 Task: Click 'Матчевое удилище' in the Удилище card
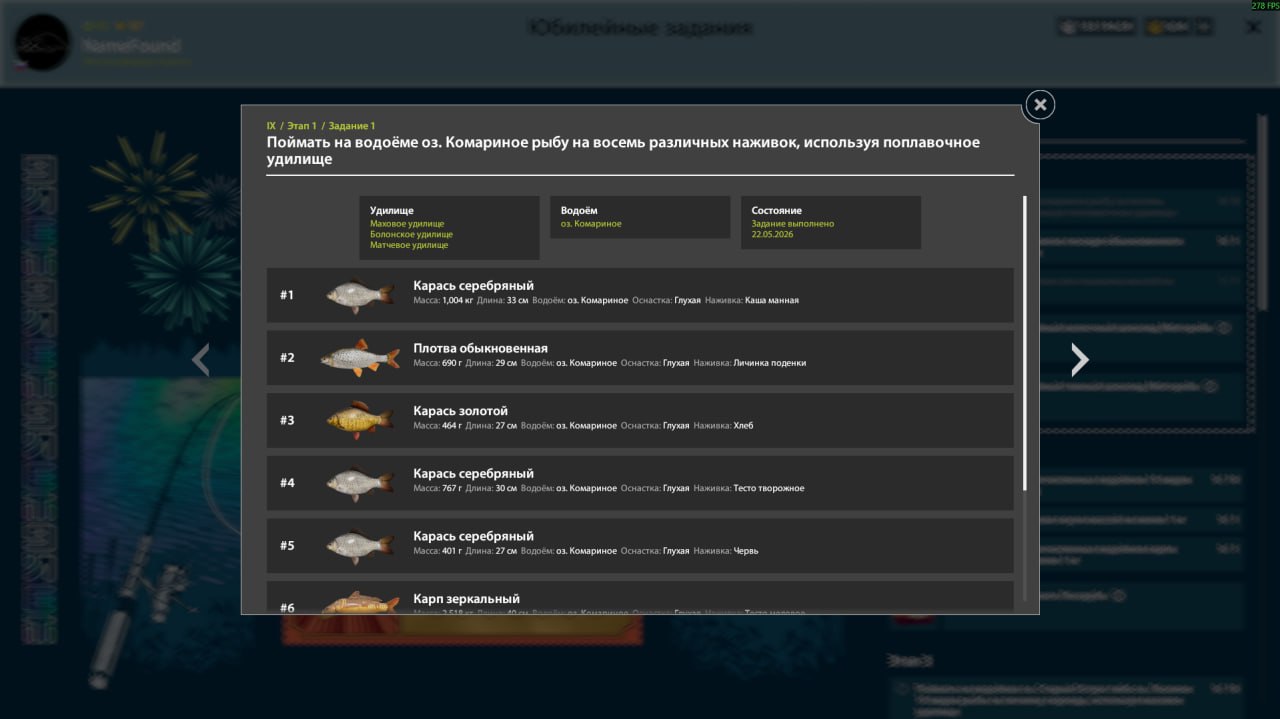(409, 245)
